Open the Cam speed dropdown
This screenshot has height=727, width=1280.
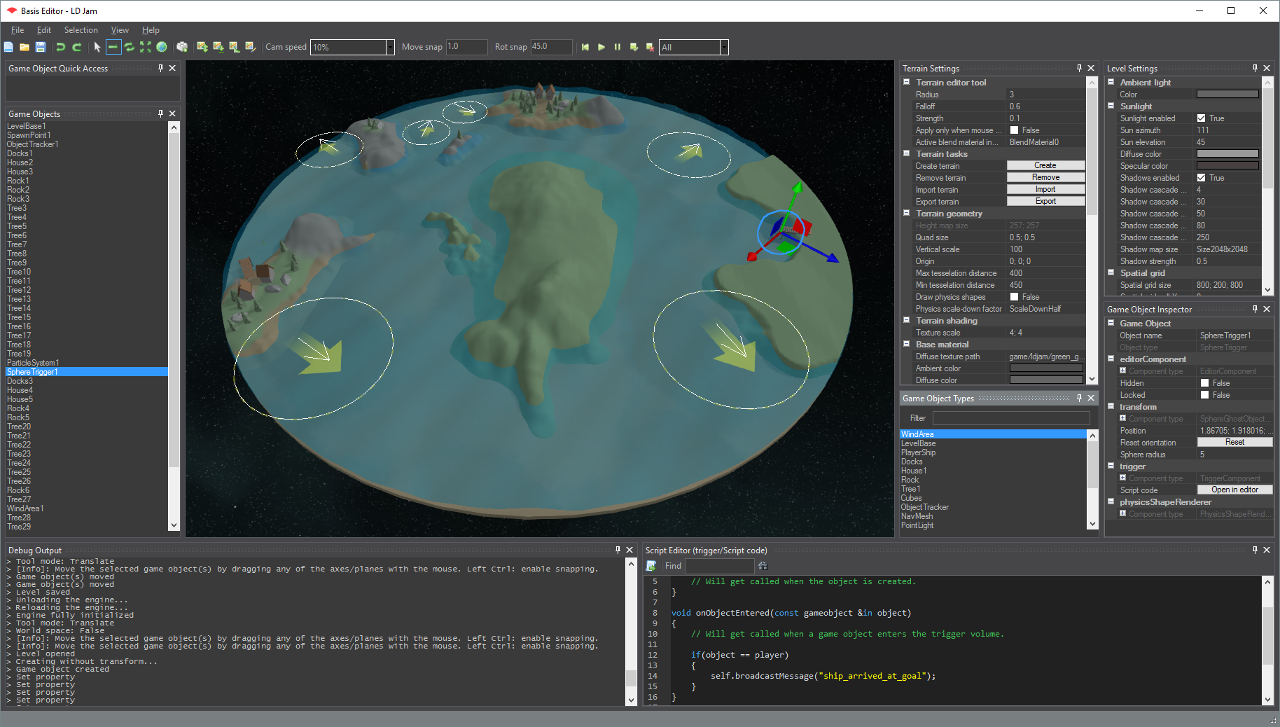pos(390,47)
